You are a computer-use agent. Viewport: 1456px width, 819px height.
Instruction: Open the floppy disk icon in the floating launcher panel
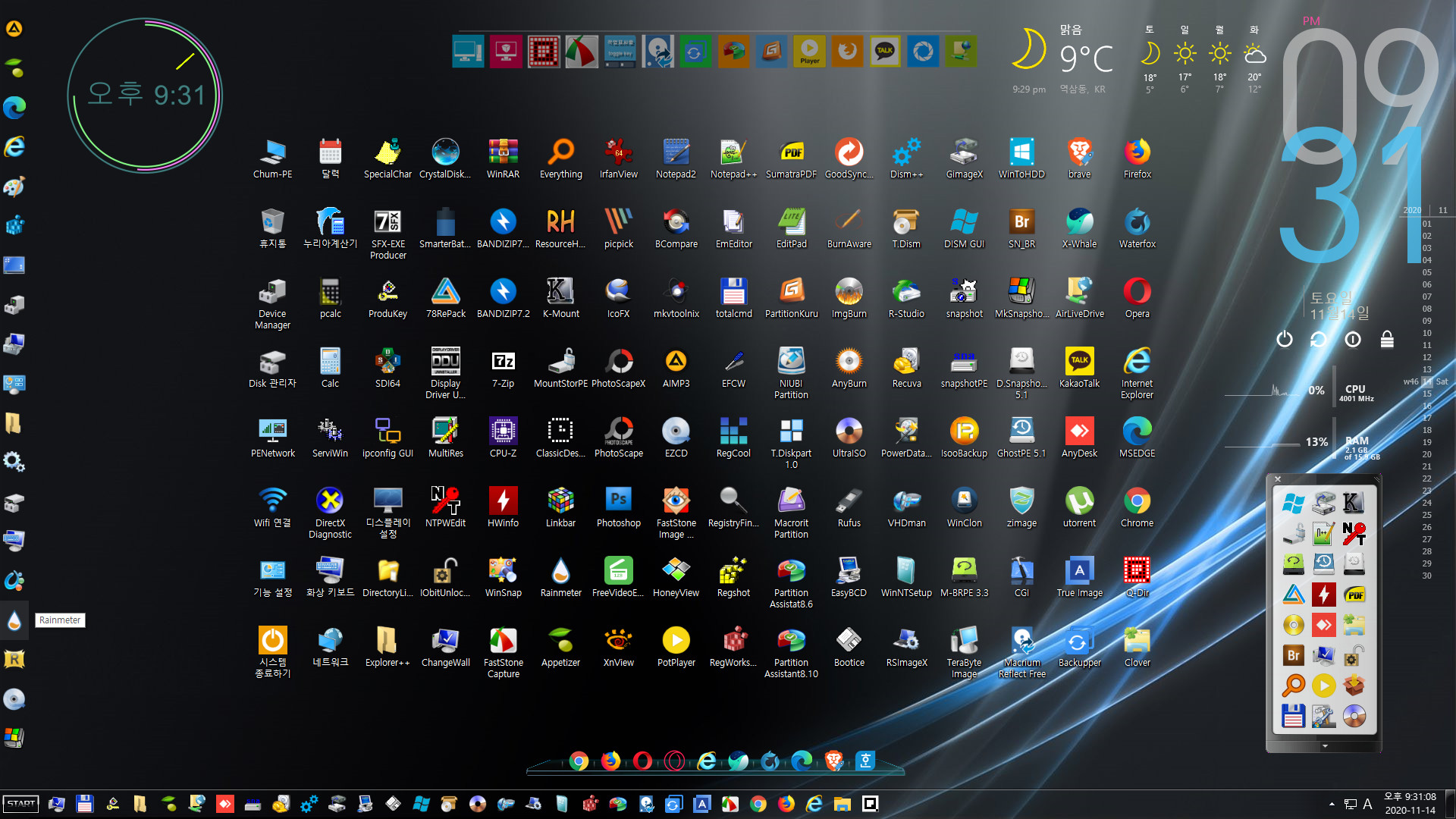[x=1293, y=716]
